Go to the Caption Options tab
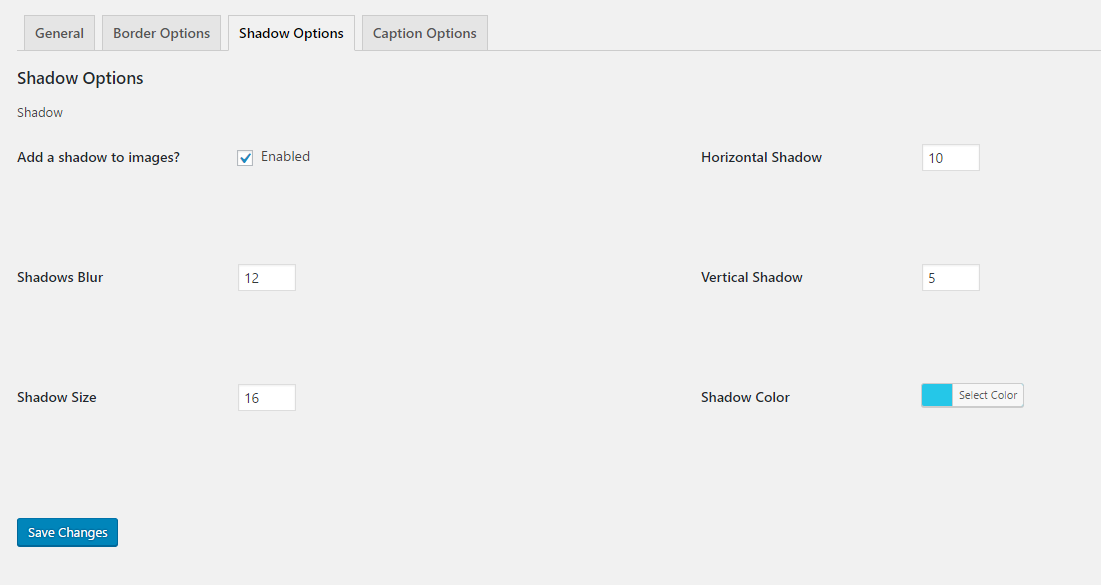 [x=424, y=33]
